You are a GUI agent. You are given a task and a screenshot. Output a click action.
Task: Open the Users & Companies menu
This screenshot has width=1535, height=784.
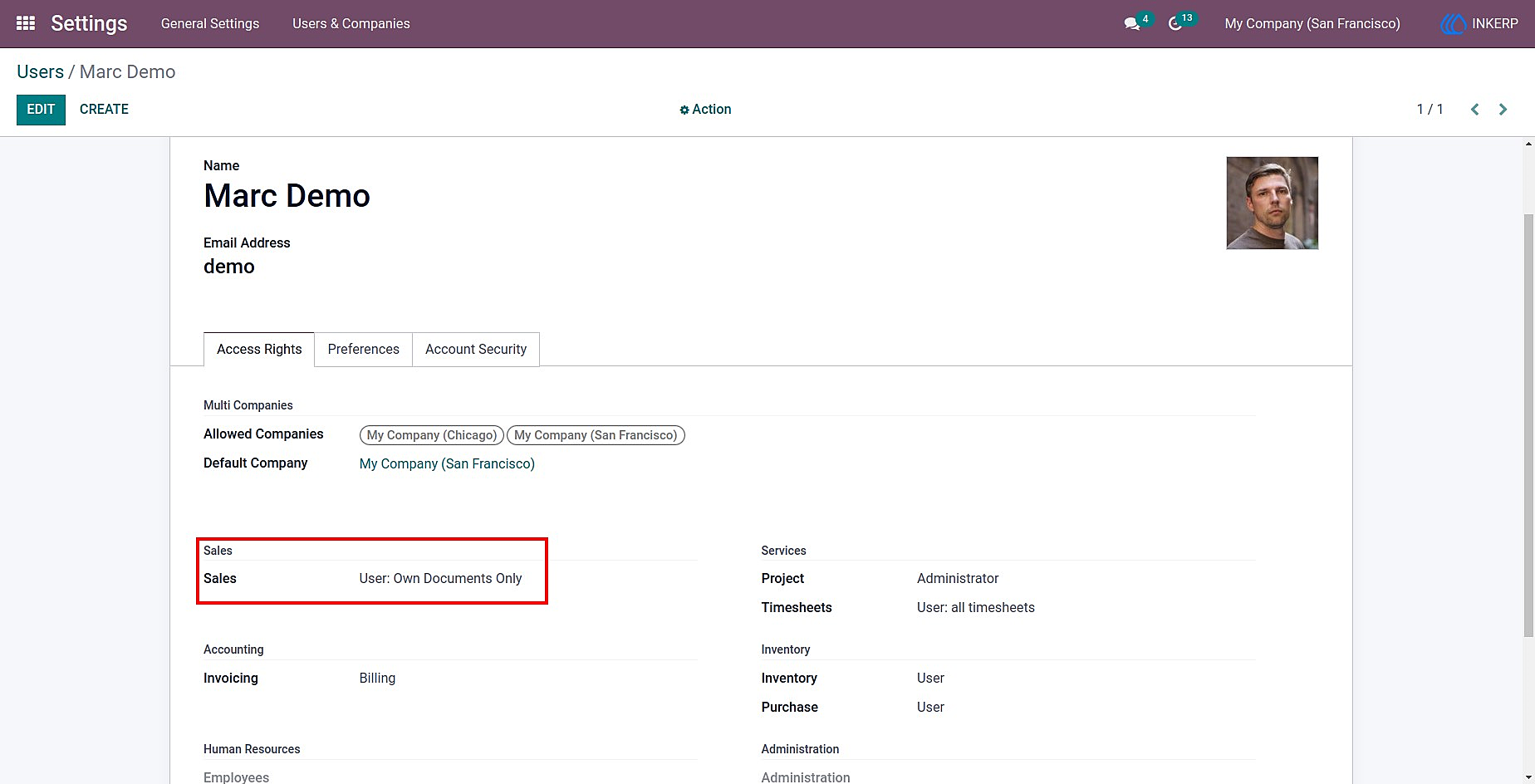(351, 23)
